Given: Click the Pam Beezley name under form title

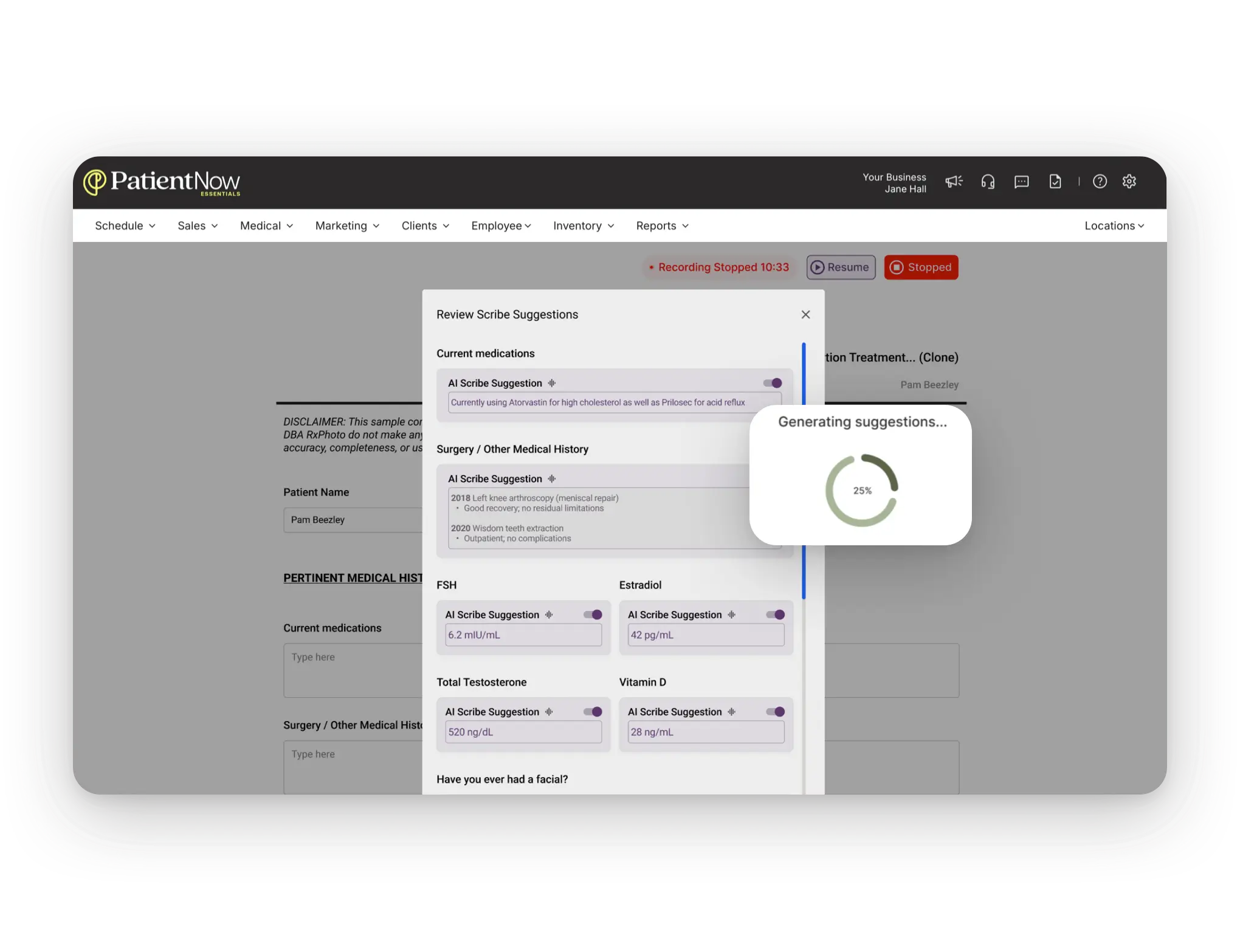Looking at the screenshot, I should pos(929,385).
